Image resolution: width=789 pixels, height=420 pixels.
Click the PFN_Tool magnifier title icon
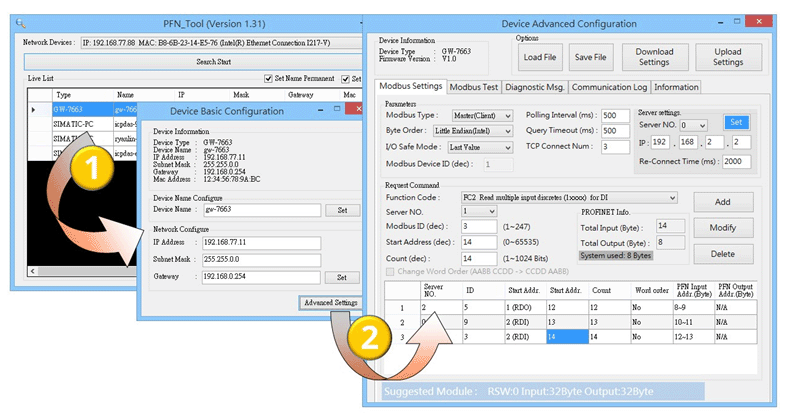pos(21,24)
